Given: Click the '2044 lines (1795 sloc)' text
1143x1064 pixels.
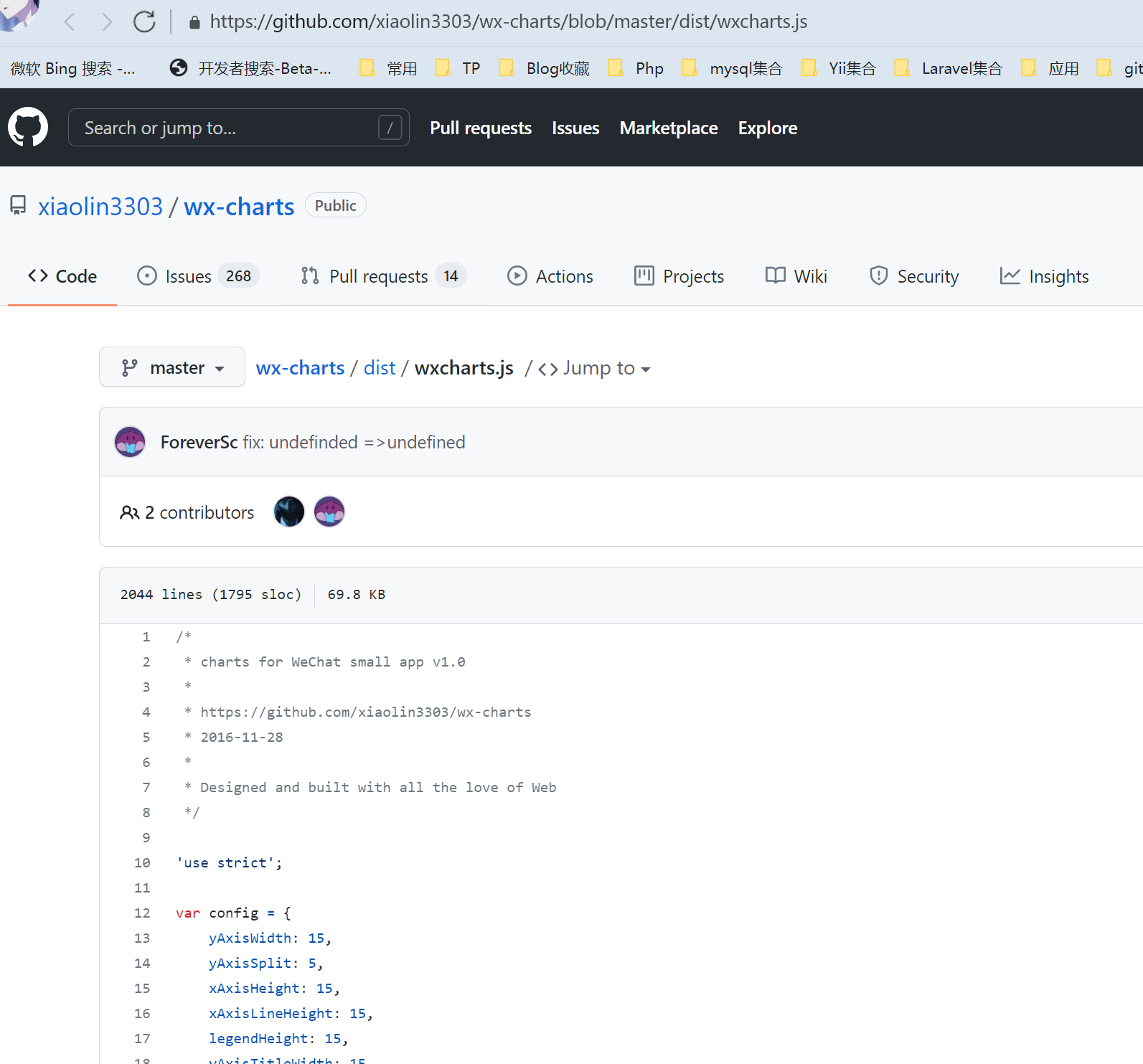Looking at the screenshot, I should click(x=211, y=595).
